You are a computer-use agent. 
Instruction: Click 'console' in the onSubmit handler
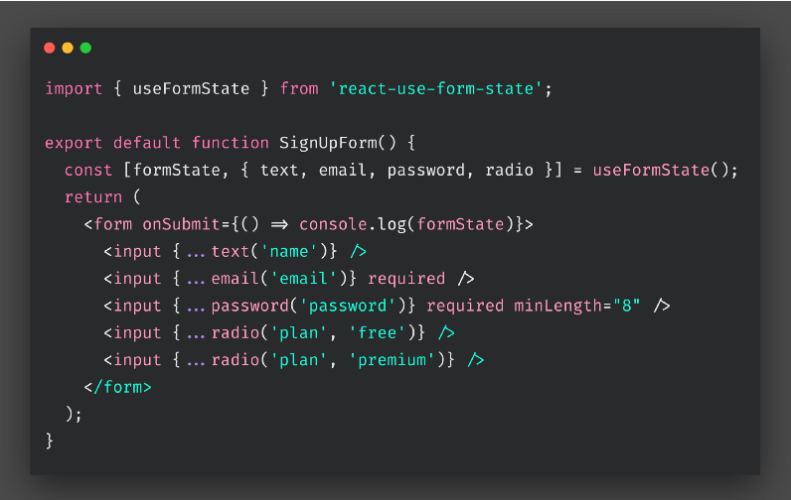pos(333,225)
